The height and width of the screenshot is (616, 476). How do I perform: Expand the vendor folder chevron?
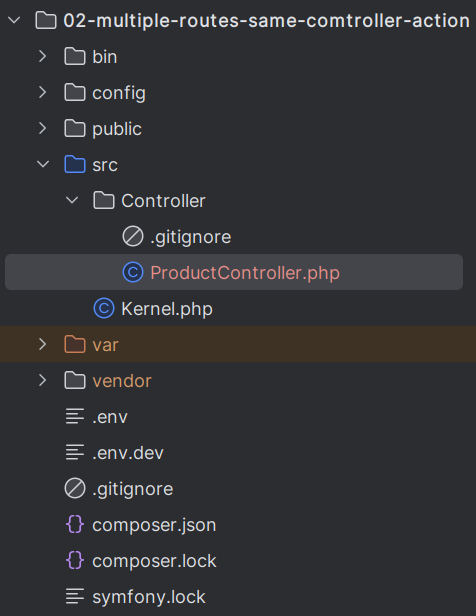point(43,380)
